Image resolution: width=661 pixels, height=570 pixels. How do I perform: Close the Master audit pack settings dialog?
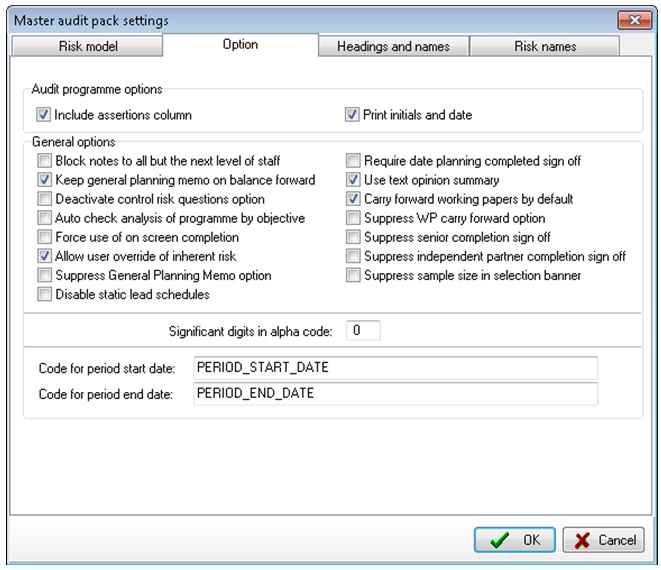click(634, 20)
